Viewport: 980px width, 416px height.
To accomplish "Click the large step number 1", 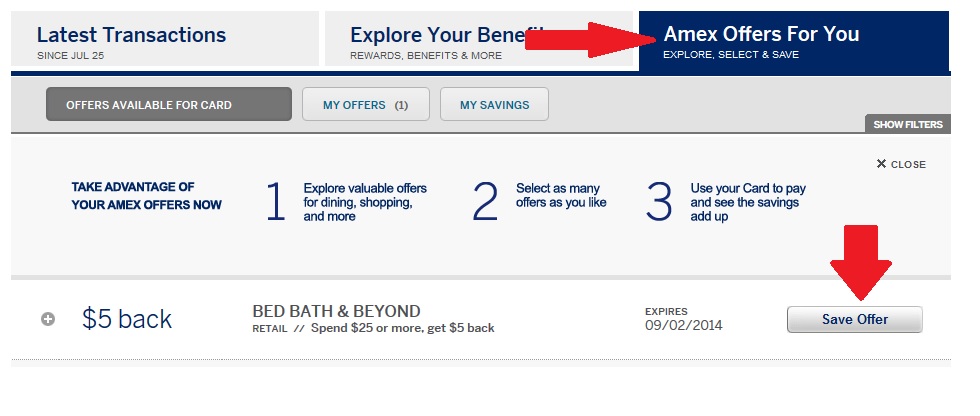I will [x=275, y=202].
